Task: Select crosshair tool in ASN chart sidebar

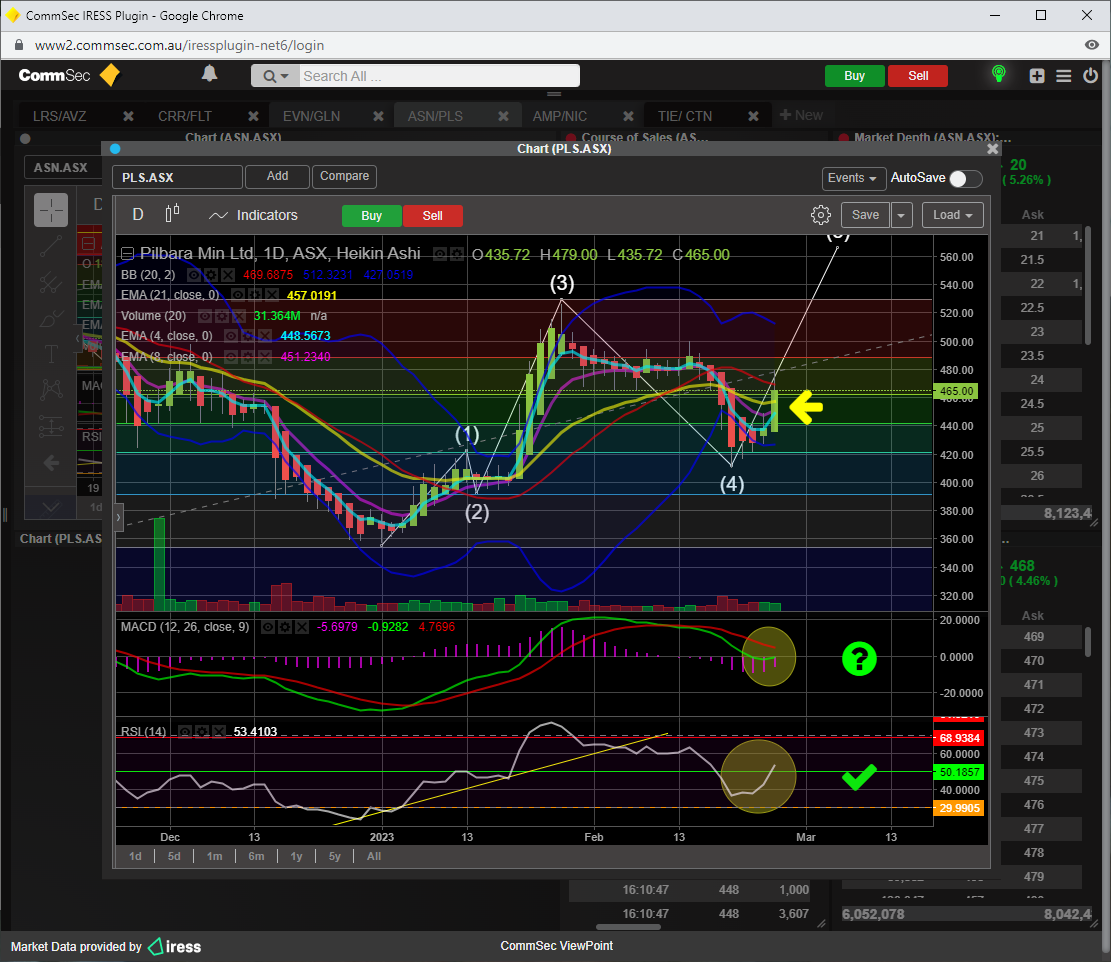Action: [51, 210]
